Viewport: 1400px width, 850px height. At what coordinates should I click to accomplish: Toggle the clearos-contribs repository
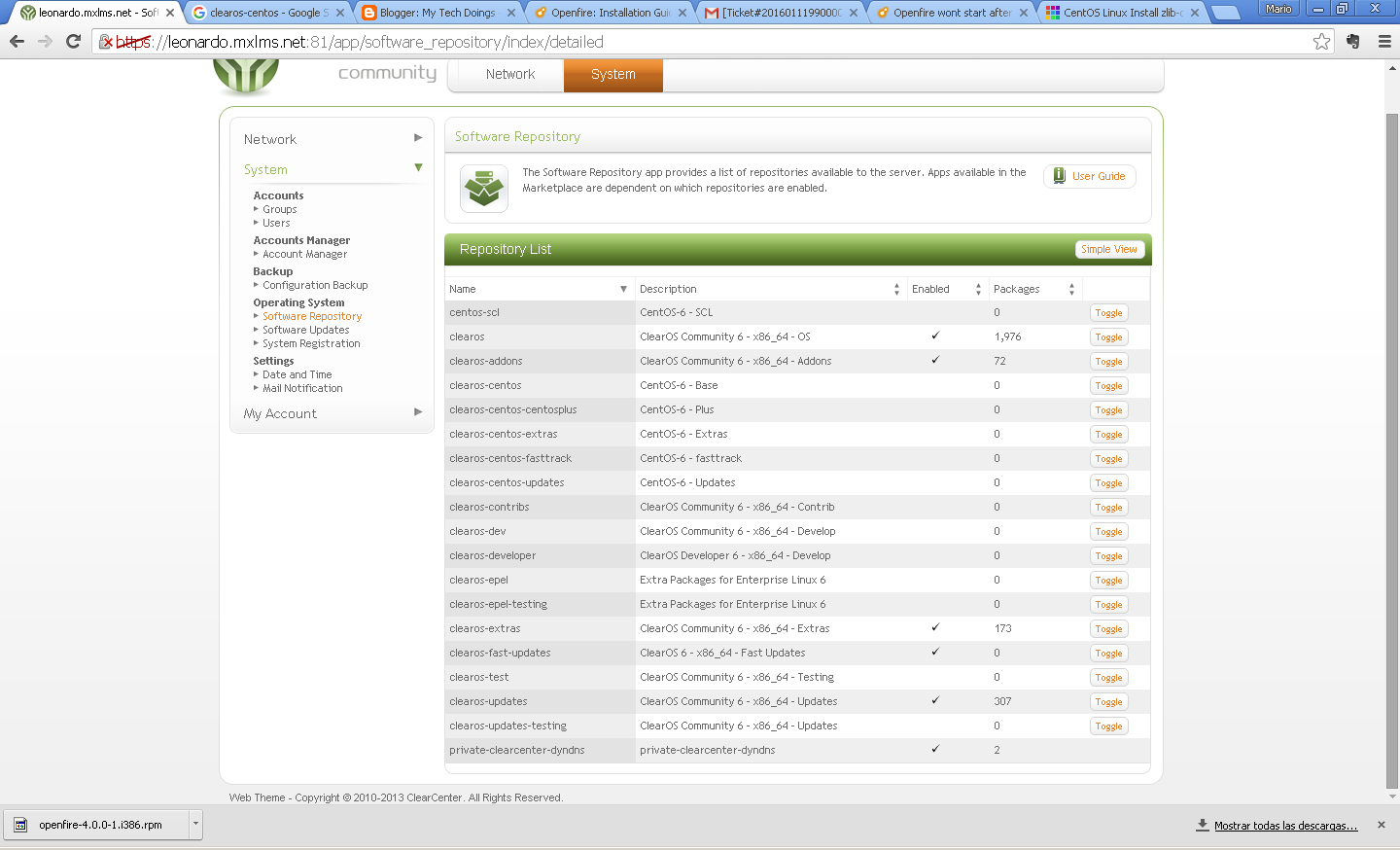pos(1108,508)
